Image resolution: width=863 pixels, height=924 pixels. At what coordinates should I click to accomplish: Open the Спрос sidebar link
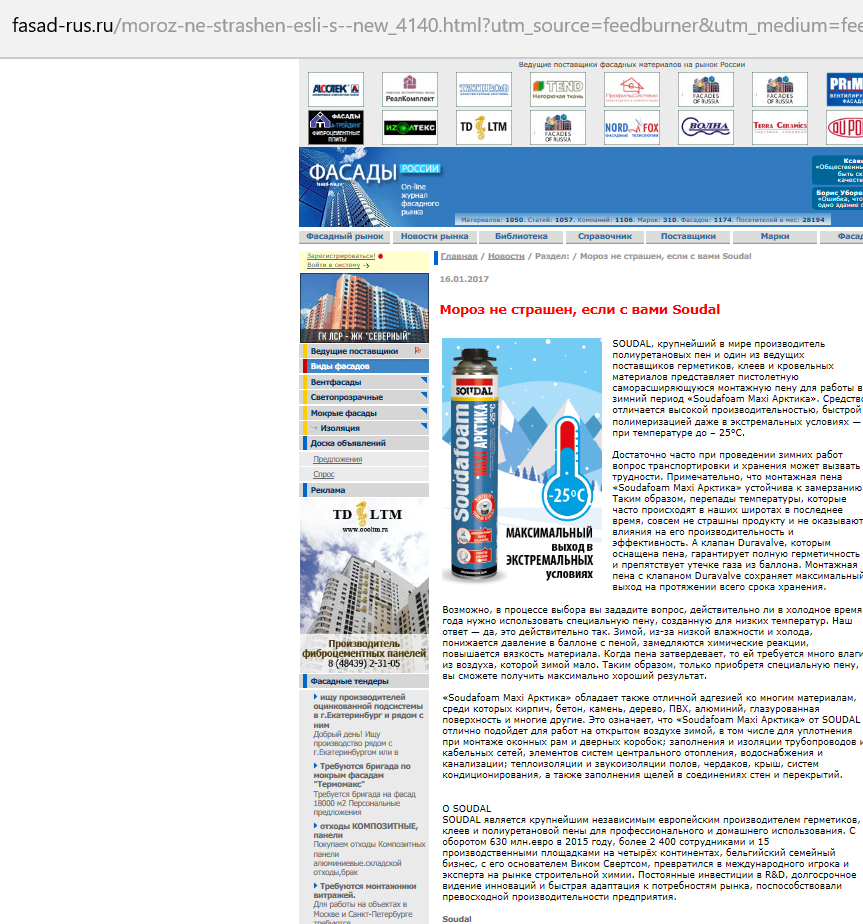coord(324,474)
